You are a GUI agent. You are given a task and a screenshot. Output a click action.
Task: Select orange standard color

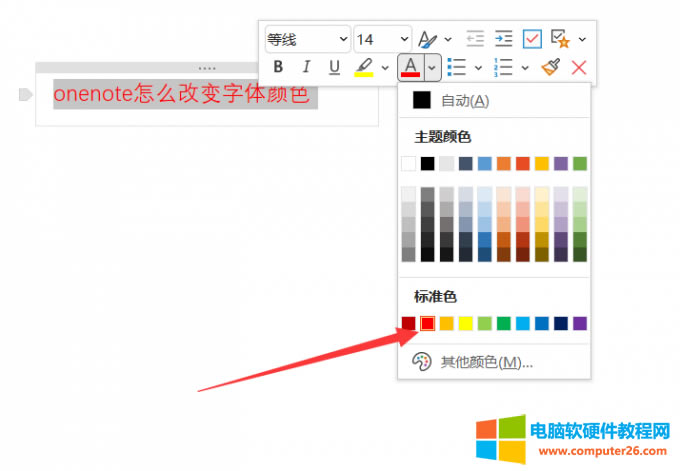pyautogui.click(x=447, y=323)
